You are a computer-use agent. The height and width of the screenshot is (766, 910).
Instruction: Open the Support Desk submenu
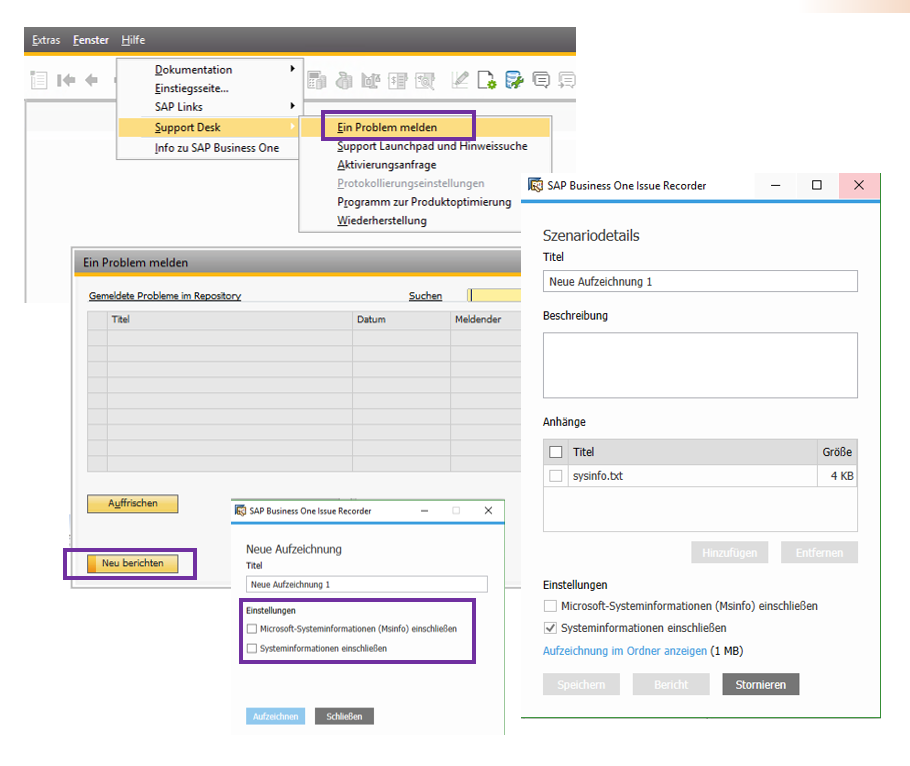209,127
